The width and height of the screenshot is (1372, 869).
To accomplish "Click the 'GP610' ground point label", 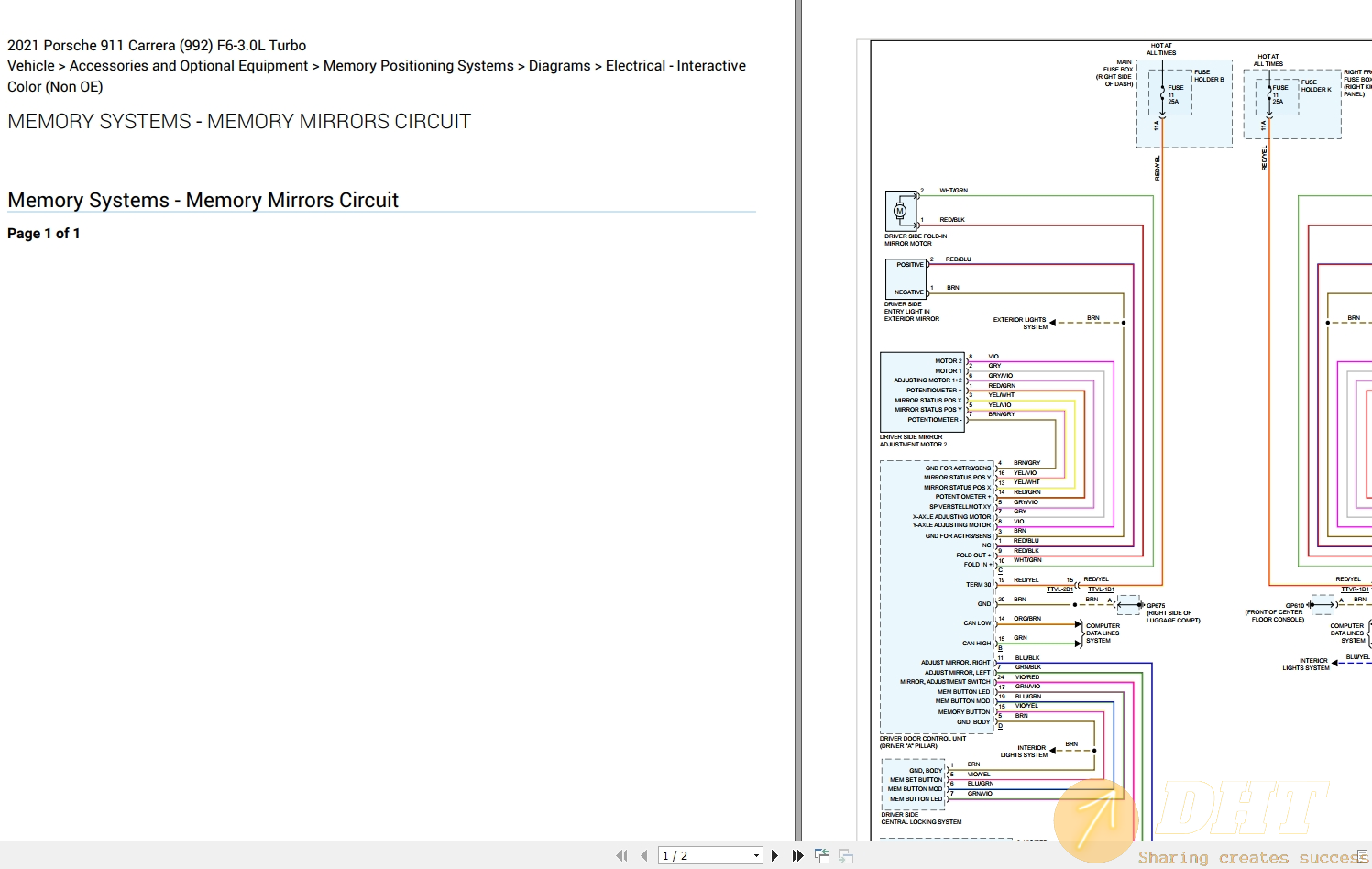I will coord(1294,606).
